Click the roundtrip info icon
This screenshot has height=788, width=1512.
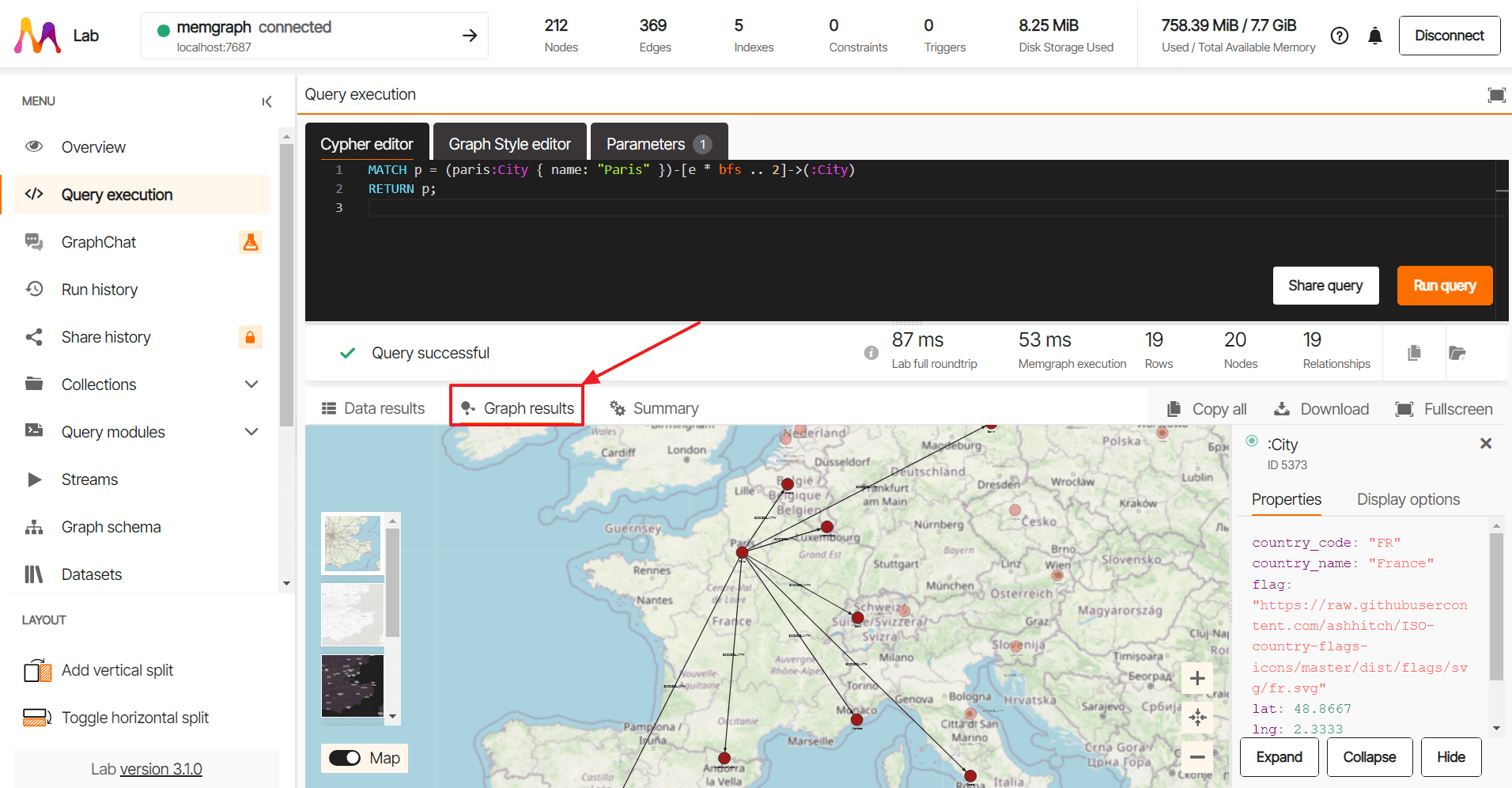click(871, 353)
